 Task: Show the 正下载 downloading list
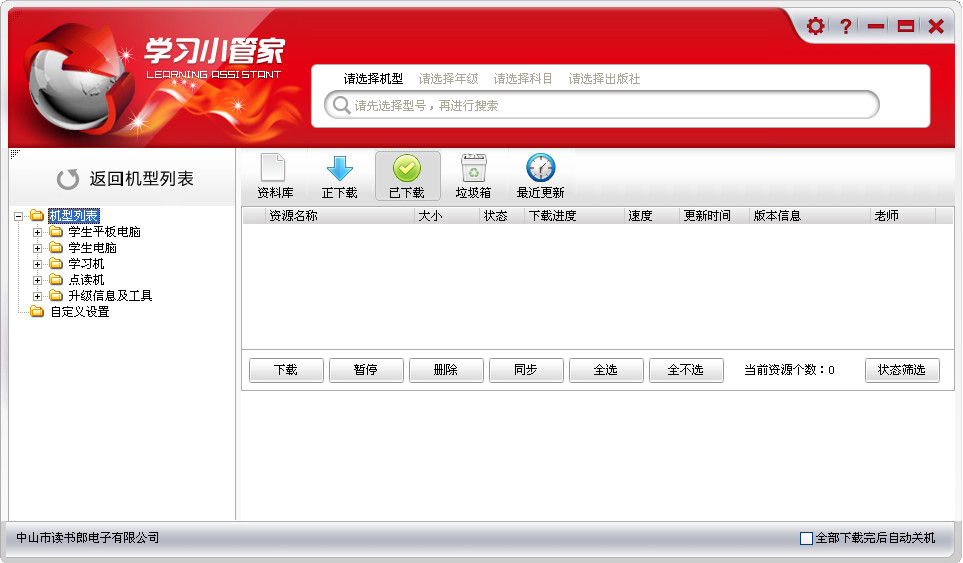[340, 169]
